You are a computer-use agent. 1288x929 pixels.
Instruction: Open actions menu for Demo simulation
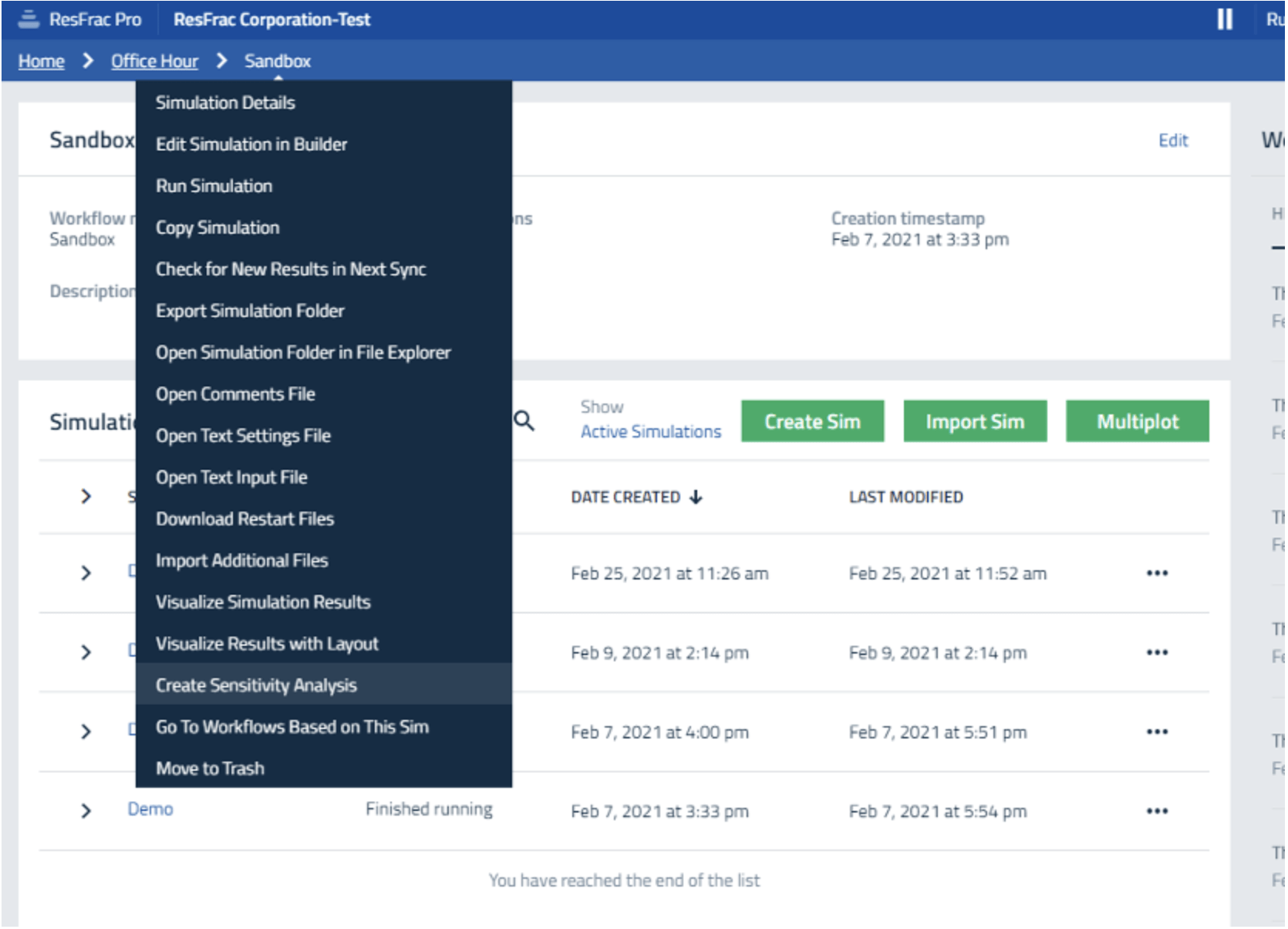point(1157,811)
